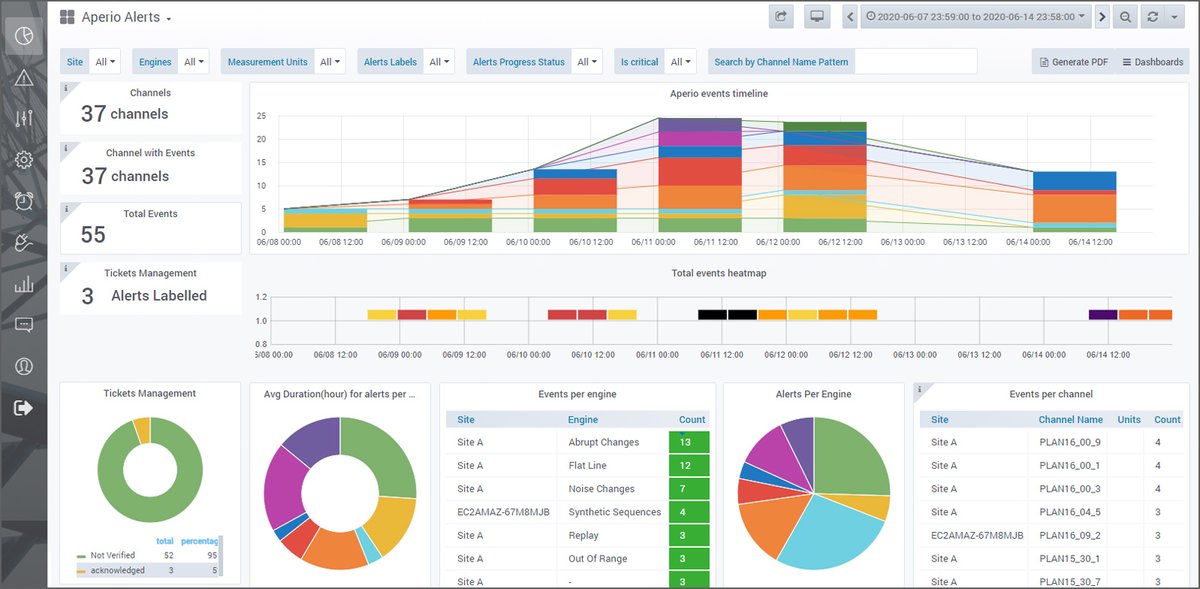Viewport: 1200px width, 589px height.
Task: Open the plug connections sidebar icon
Action: [24, 243]
